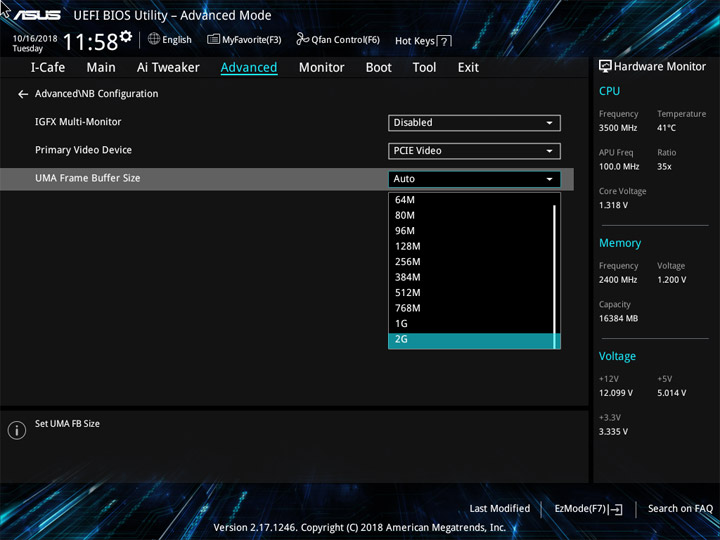Switch to the I-Cafe tab
The image size is (720, 540).
tap(48, 68)
